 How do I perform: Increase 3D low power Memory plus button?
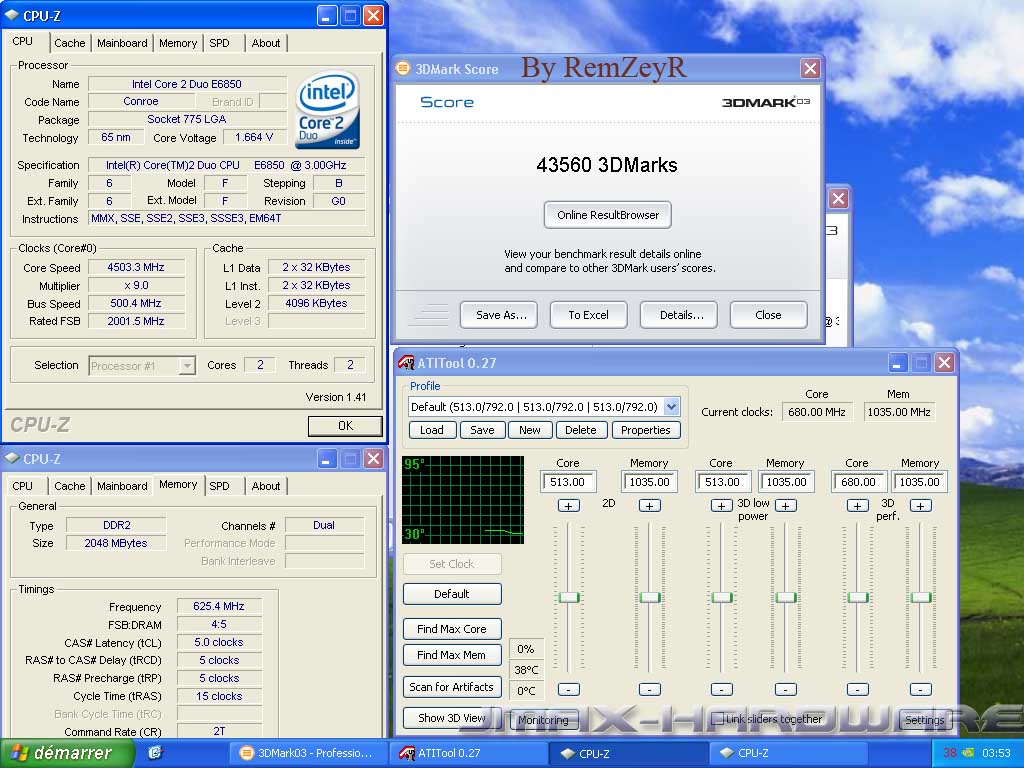point(786,505)
